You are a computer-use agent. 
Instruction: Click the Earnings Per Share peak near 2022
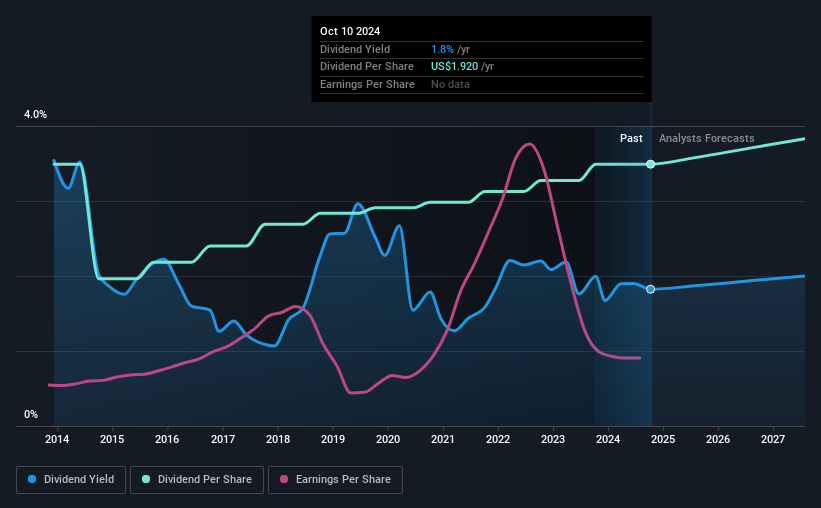point(530,144)
